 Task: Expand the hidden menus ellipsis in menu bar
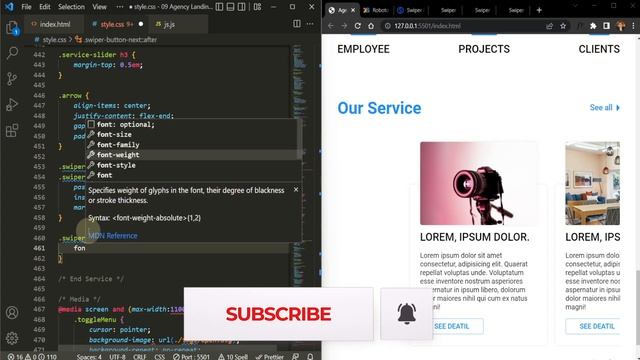[x=120, y=7]
